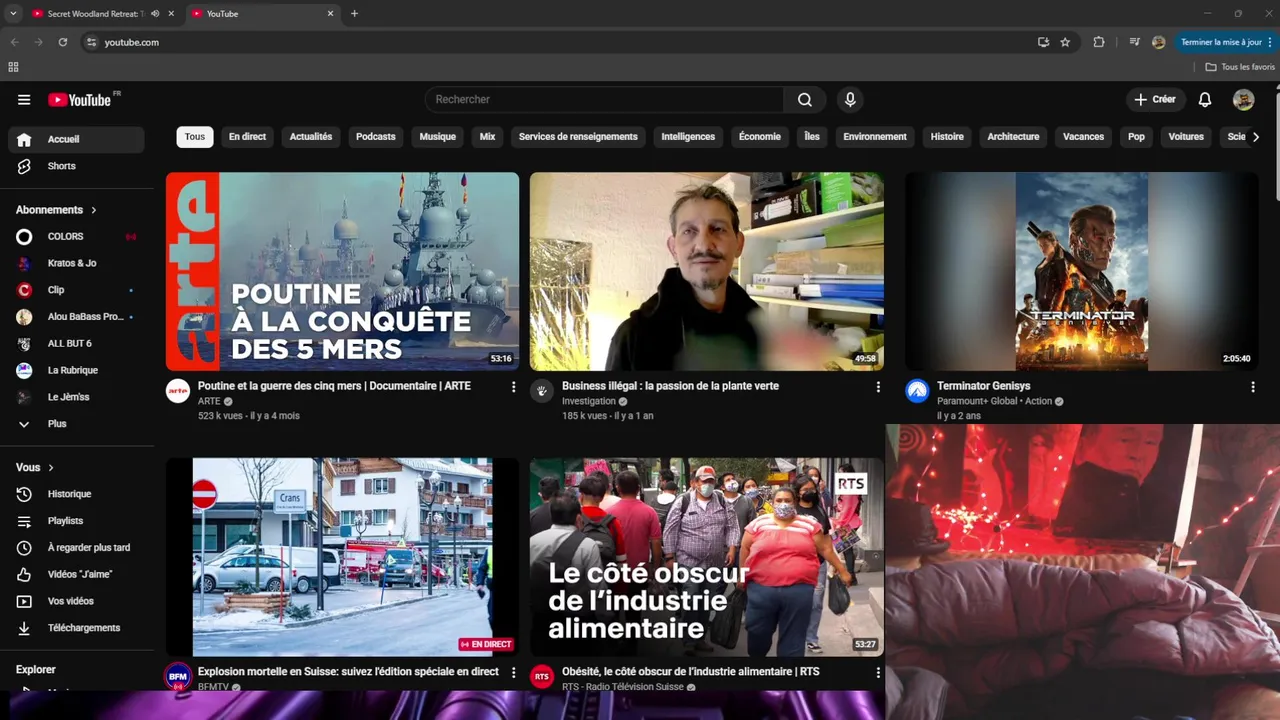The height and width of the screenshot is (720, 1280).
Task: Play the RTS industrie alimentaire thumbnail
Action: click(x=706, y=557)
